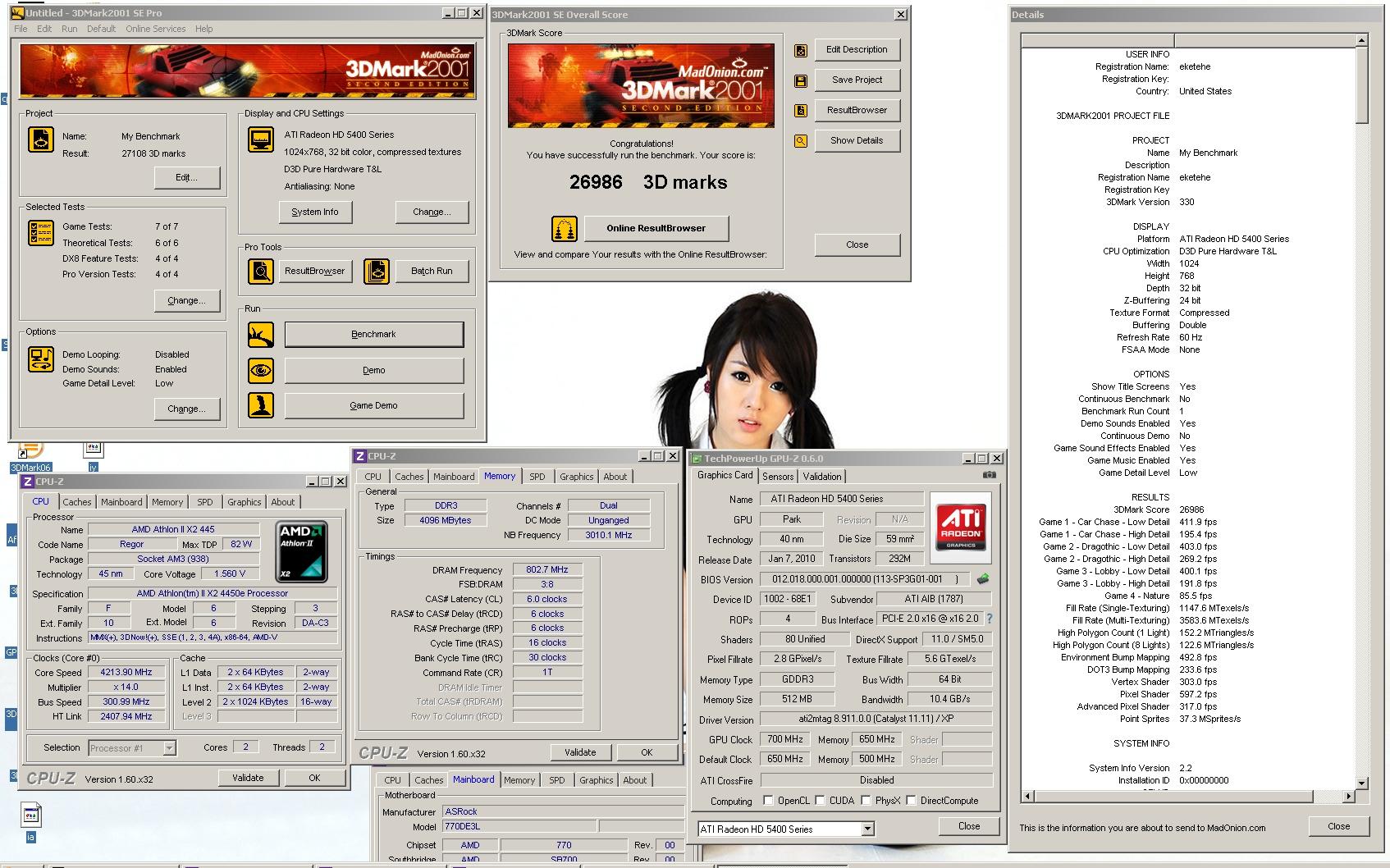Click the GPU-Z BIOS save icon

(983, 578)
